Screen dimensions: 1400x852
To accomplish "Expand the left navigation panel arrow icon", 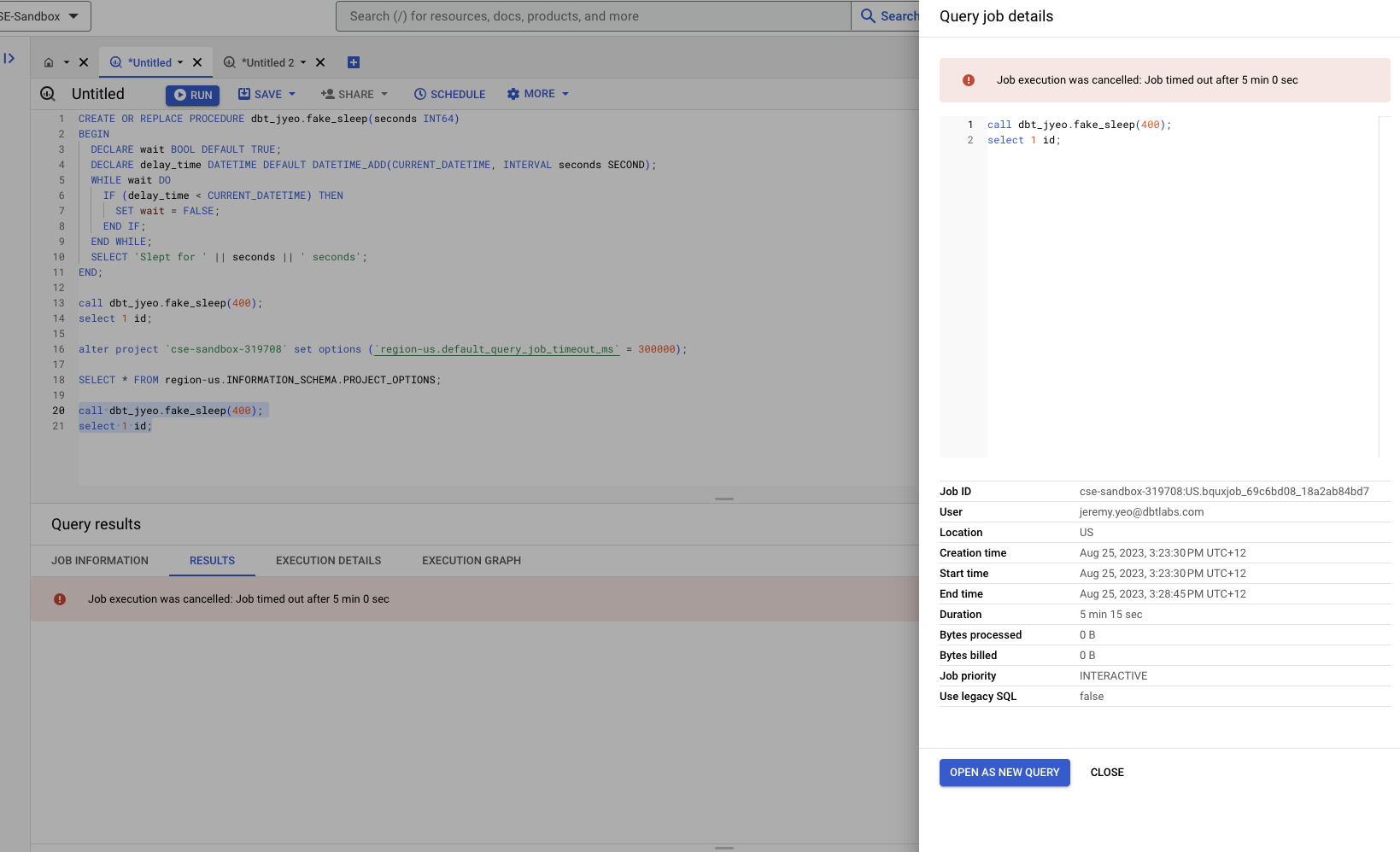I will pyautogui.click(x=10, y=58).
